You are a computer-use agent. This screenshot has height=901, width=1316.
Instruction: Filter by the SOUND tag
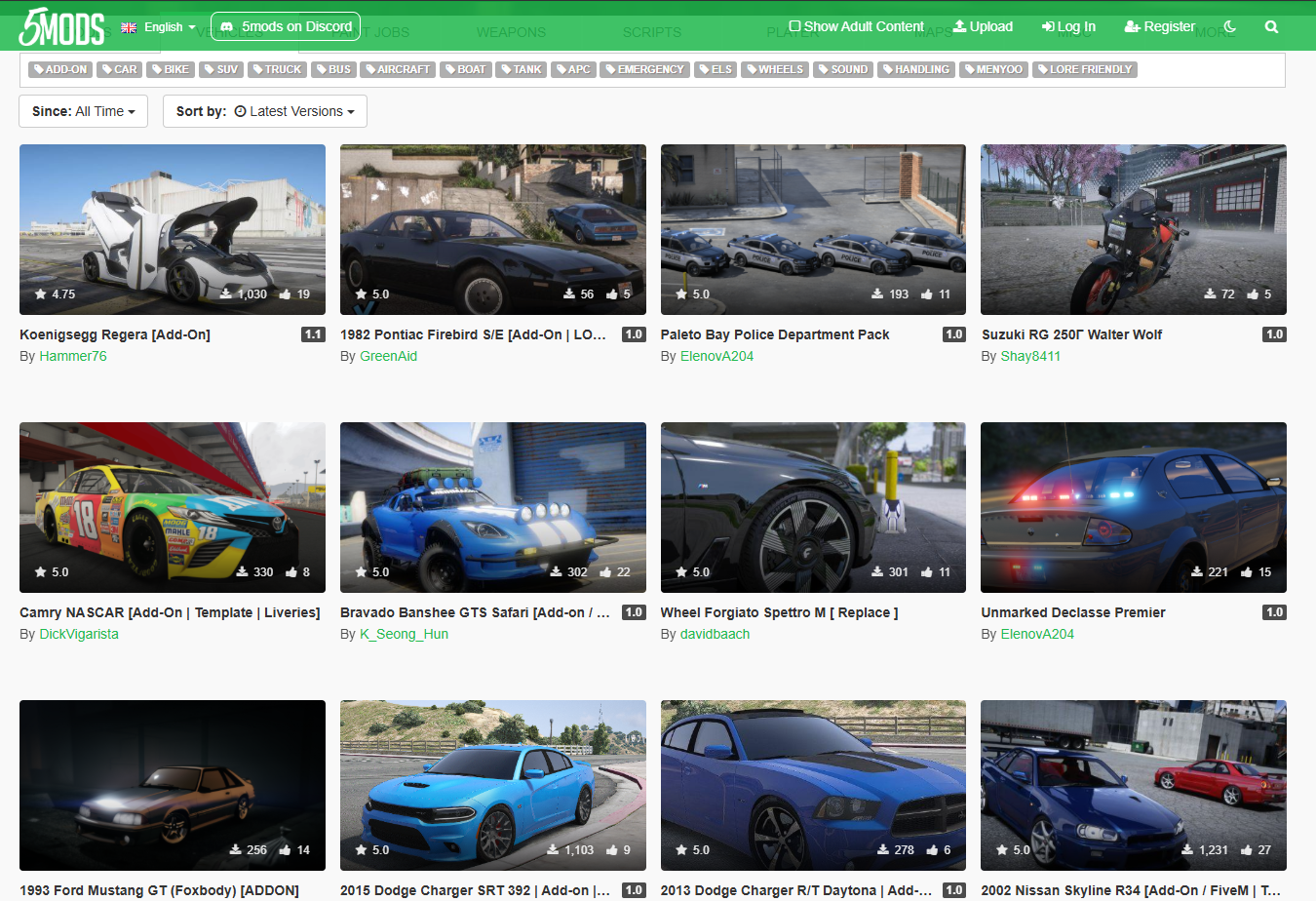click(843, 69)
